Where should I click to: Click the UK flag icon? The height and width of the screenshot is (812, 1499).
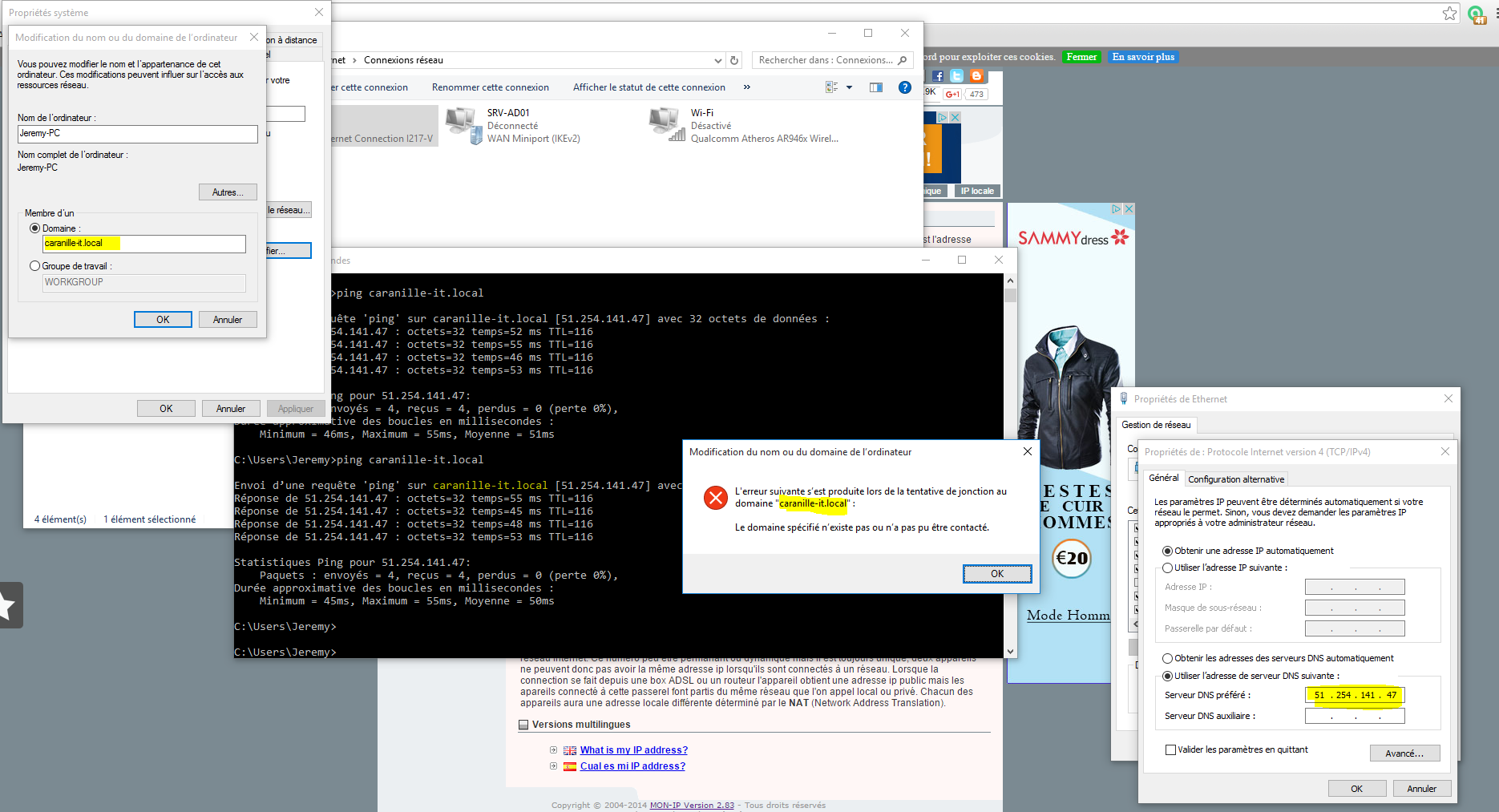coord(570,750)
